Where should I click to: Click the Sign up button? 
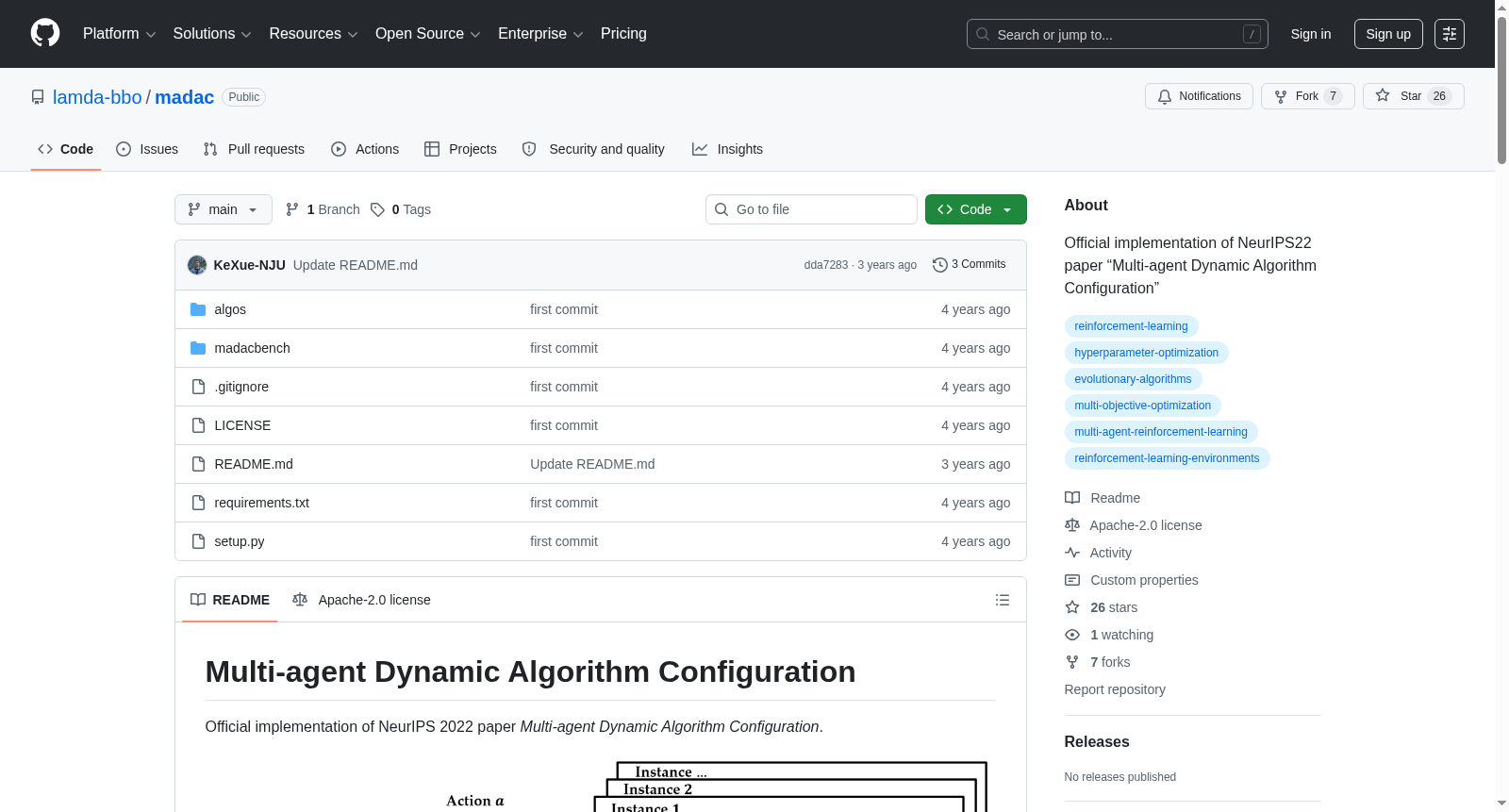1388,34
